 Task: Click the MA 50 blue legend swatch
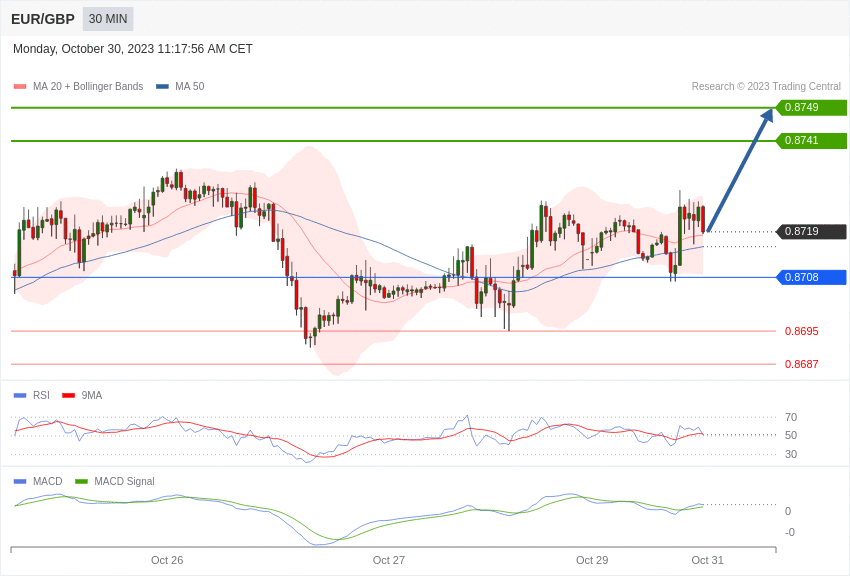click(x=162, y=87)
